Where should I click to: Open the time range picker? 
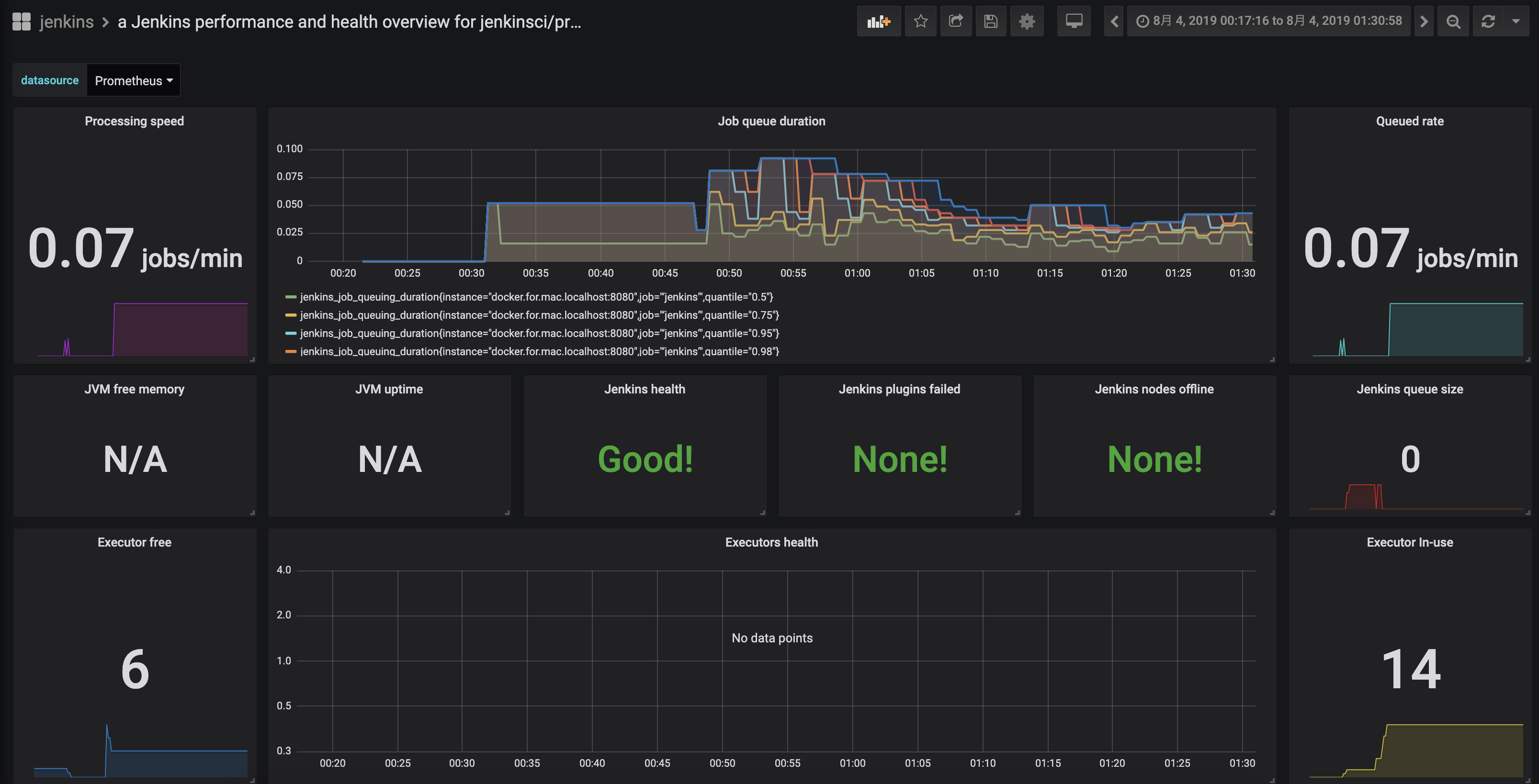pos(1268,22)
